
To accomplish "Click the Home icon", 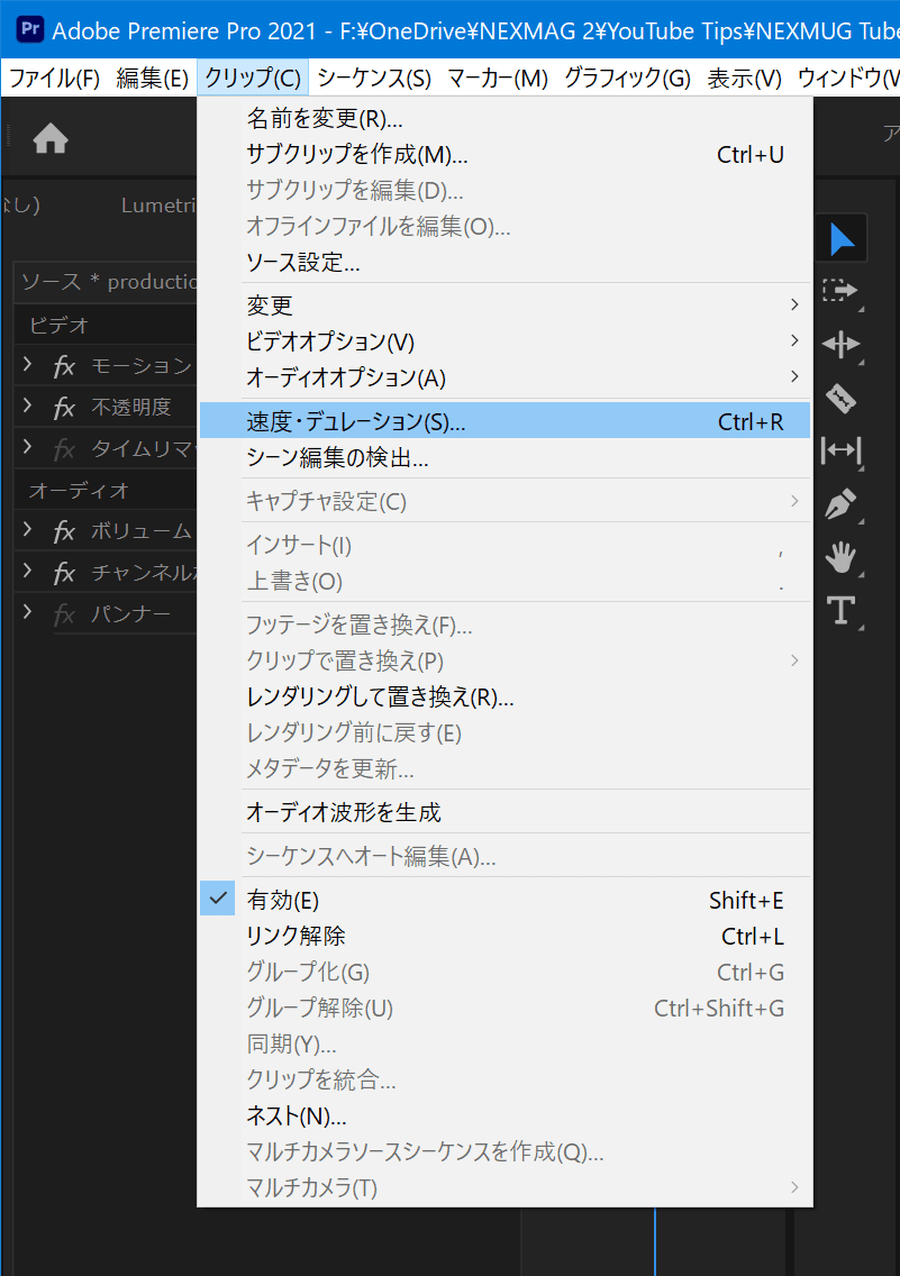I will (50, 140).
